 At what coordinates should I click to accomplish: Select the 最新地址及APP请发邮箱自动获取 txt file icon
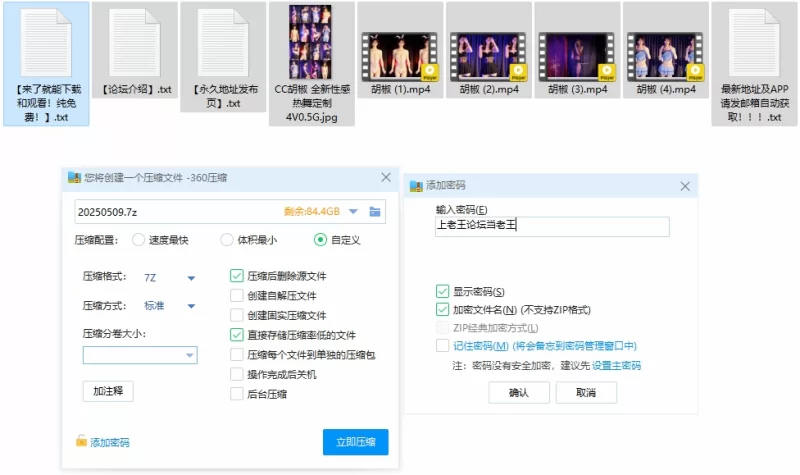tap(755, 43)
